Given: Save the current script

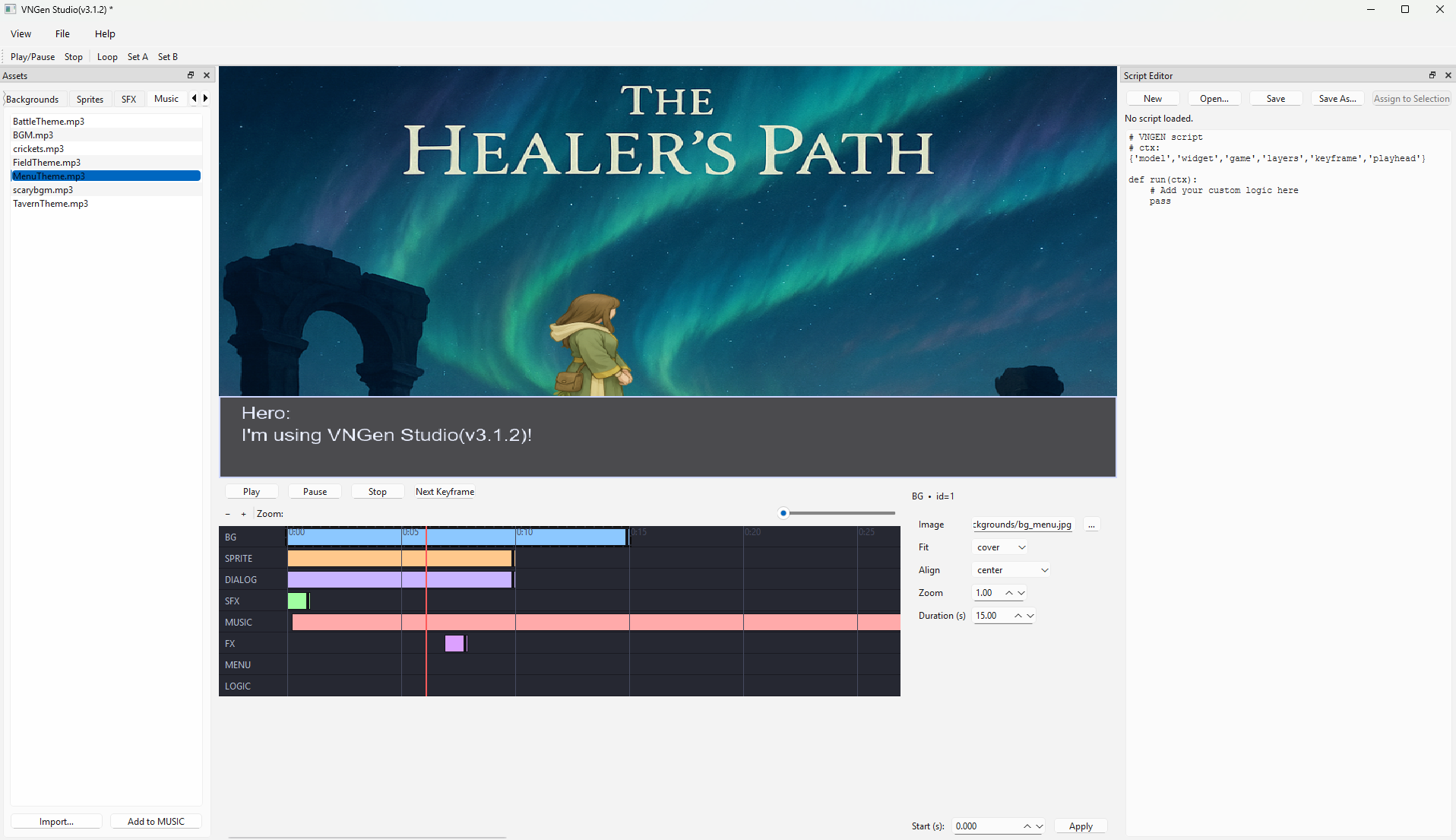Looking at the screenshot, I should pyautogui.click(x=1276, y=99).
